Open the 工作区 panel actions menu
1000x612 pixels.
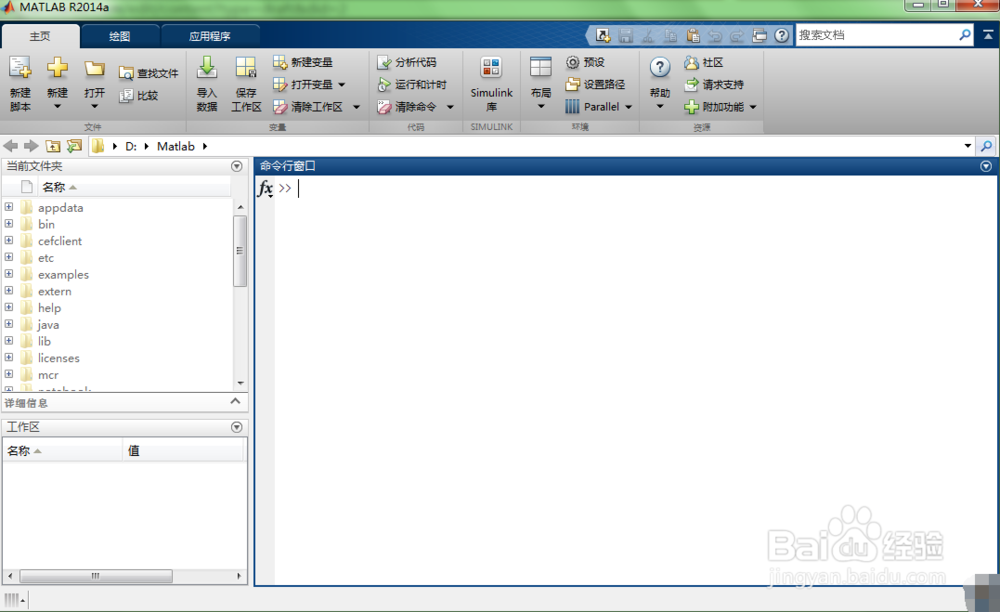tap(237, 427)
